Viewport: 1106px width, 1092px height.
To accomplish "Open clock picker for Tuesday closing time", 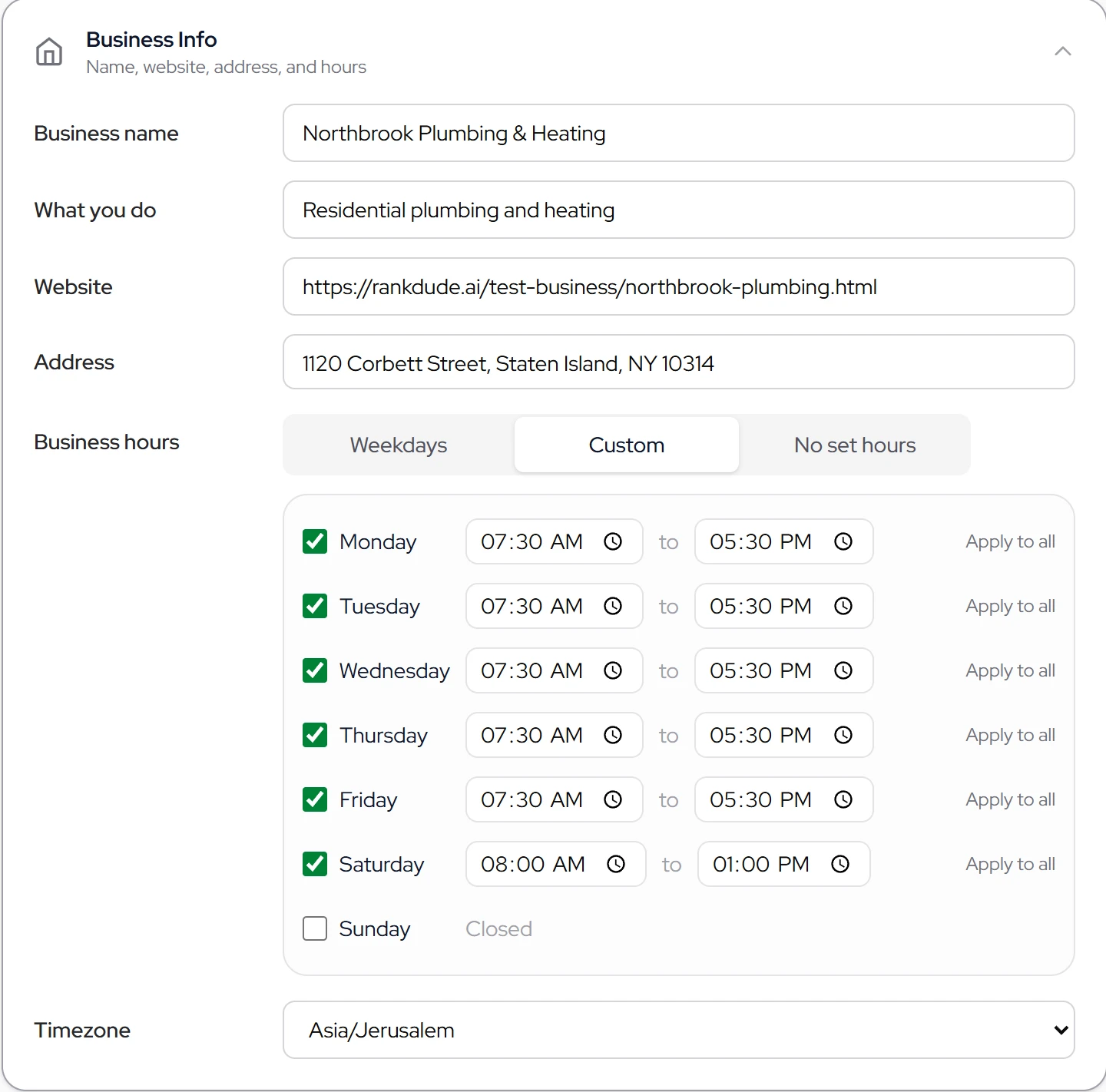I will [843, 606].
